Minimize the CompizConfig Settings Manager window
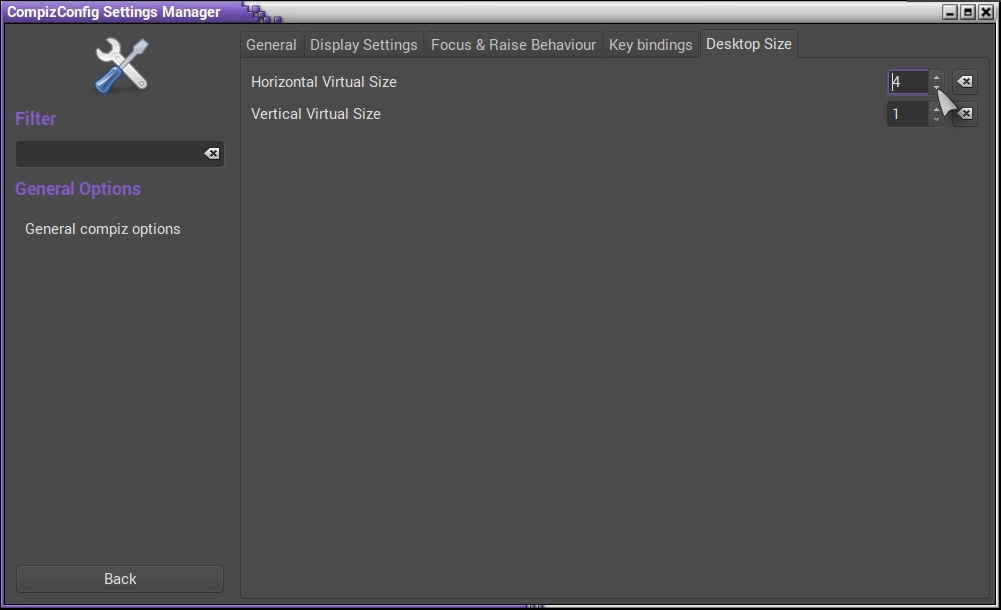The image size is (1001, 610). tap(950, 12)
